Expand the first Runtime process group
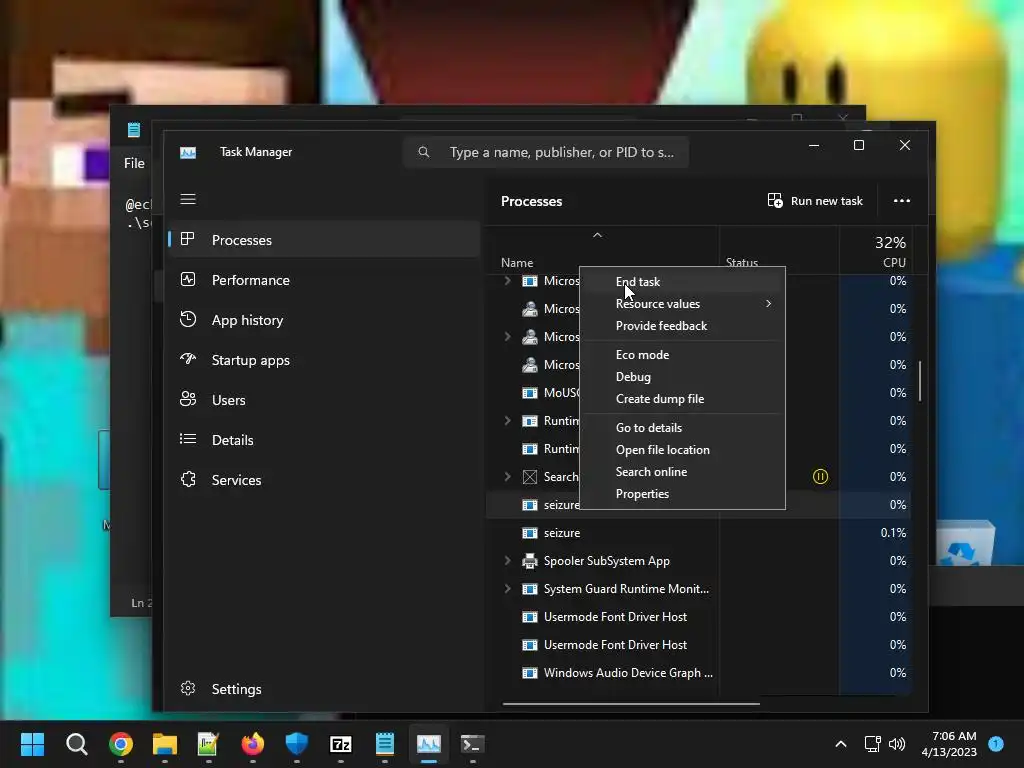Screen dimensions: 1024x768 507,421
